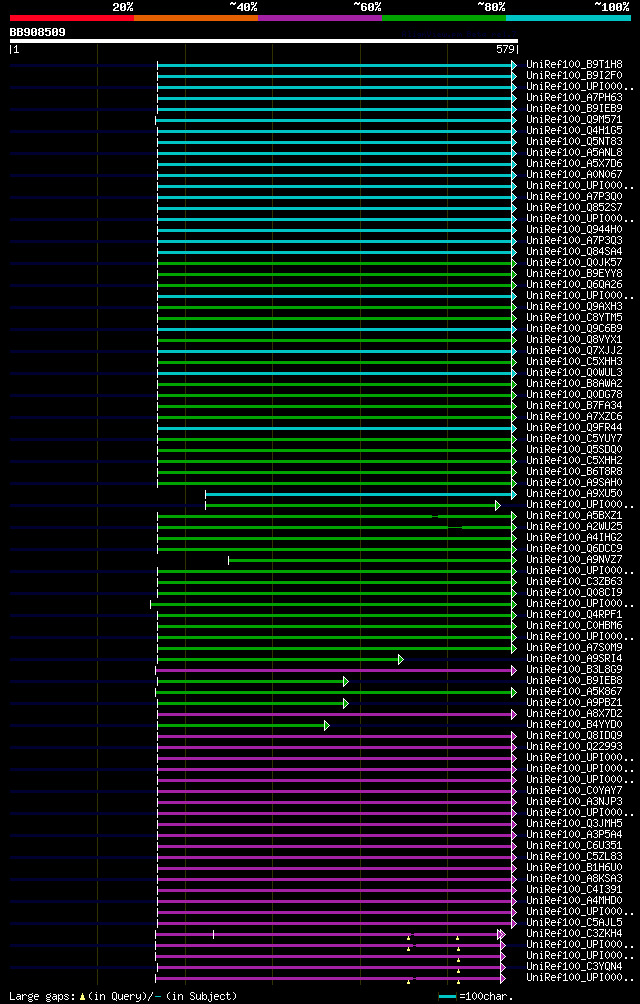Select the UniRef100_Q9C6B9 label

(x=574, y=328)
